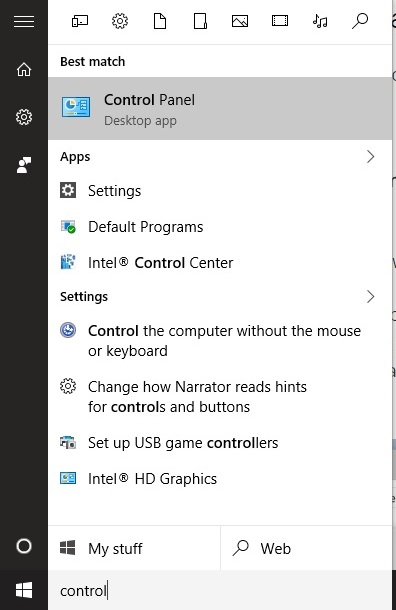This screenshot has width=396, height=610.
Task: Click the Narrator setting gear icon
Action: [68, 386]
